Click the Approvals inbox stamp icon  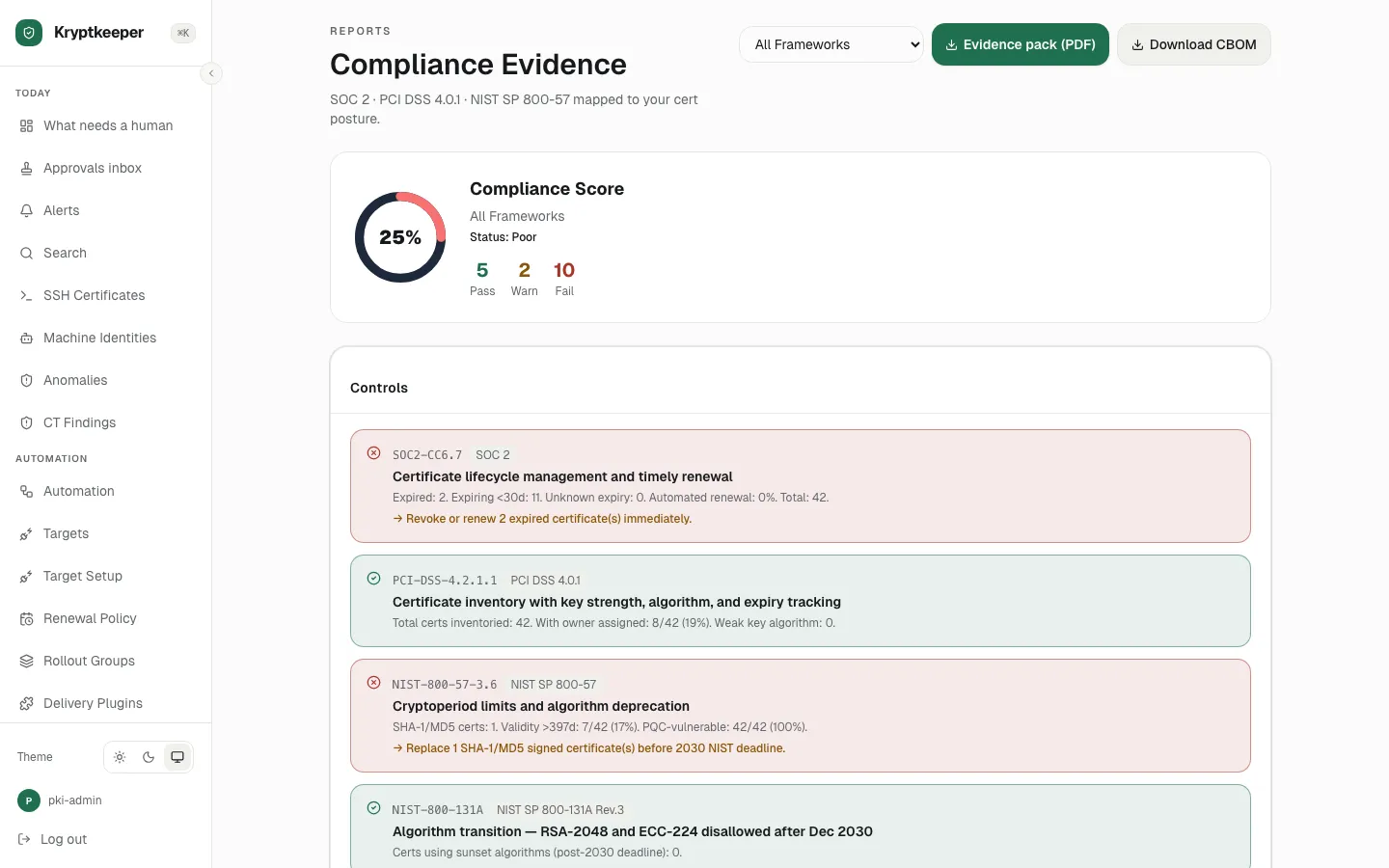[27, 168]
